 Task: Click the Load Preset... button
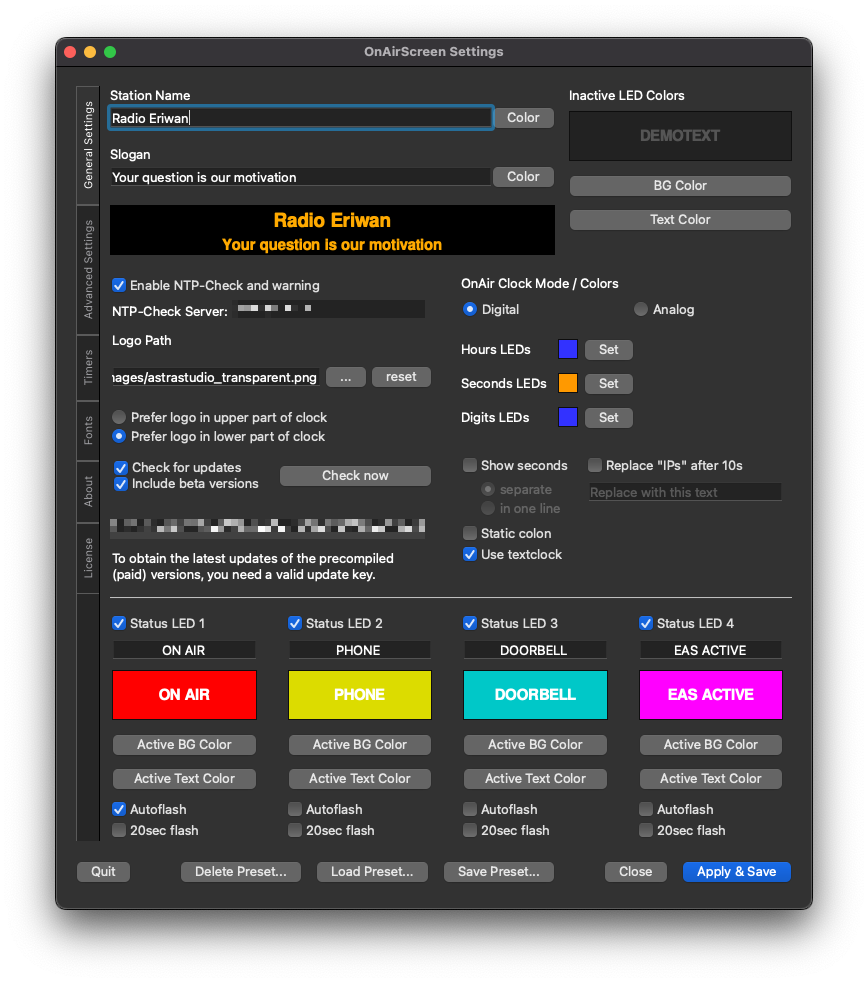(372, 872)
